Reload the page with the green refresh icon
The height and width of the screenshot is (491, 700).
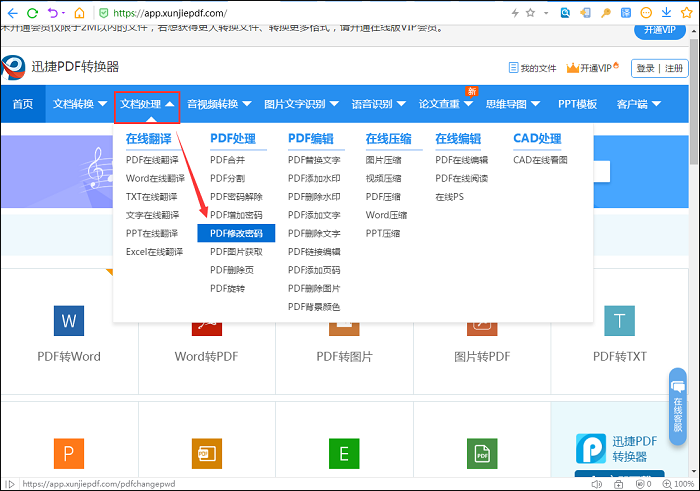click(32, 13)
